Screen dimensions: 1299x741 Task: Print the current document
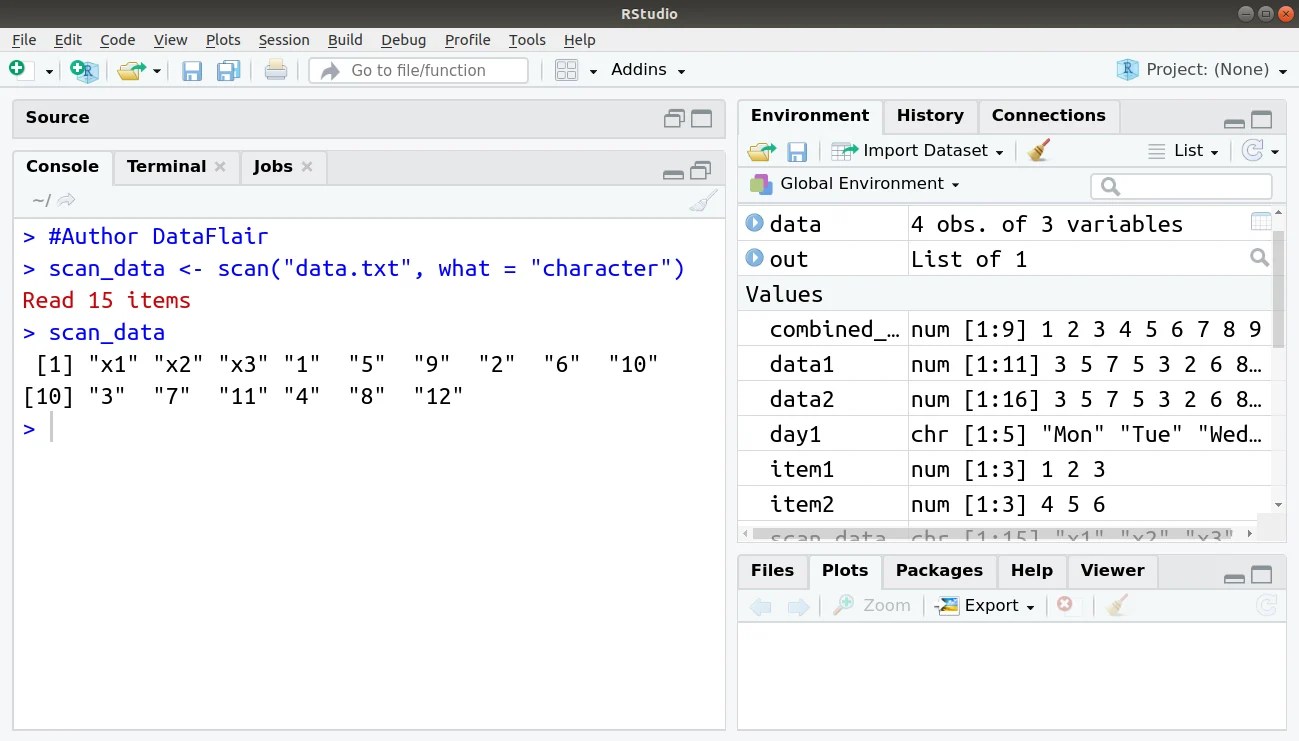click(276, 70)
